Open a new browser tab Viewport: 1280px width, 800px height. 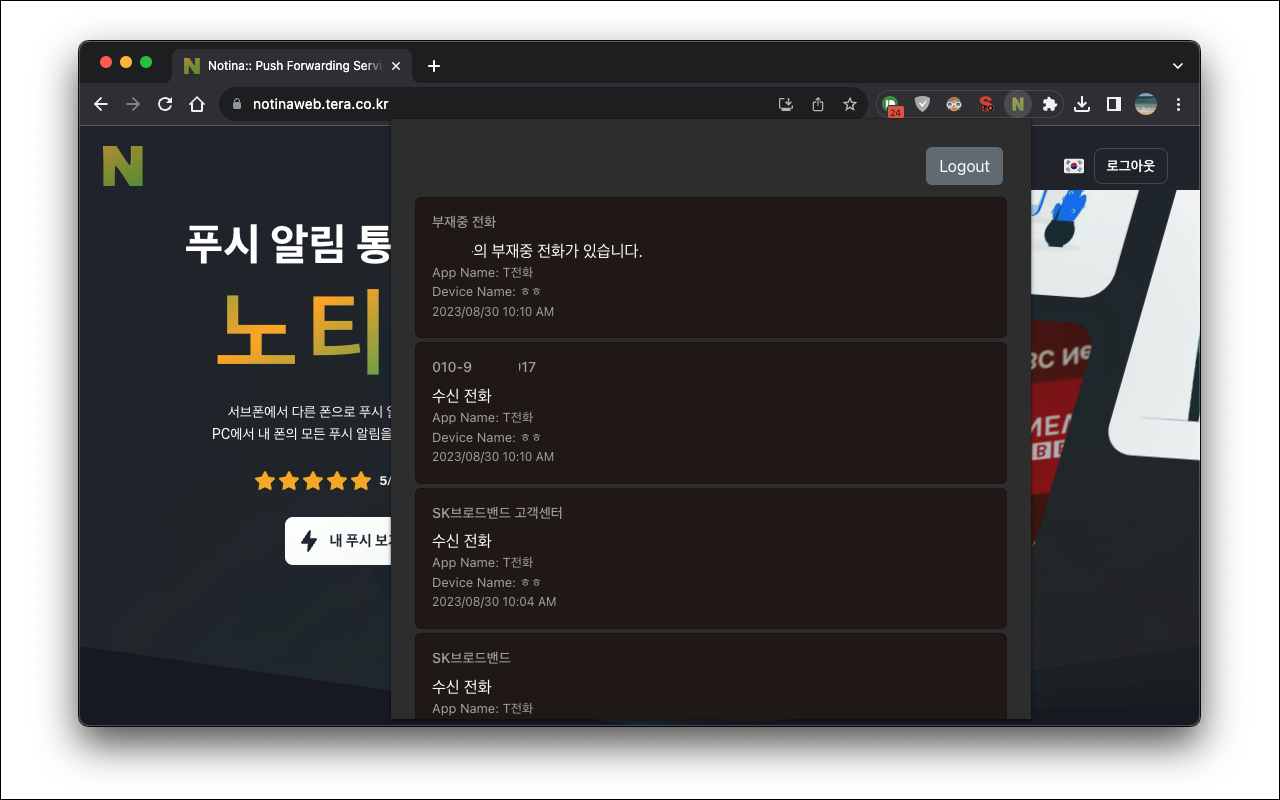tap(433, 66)
